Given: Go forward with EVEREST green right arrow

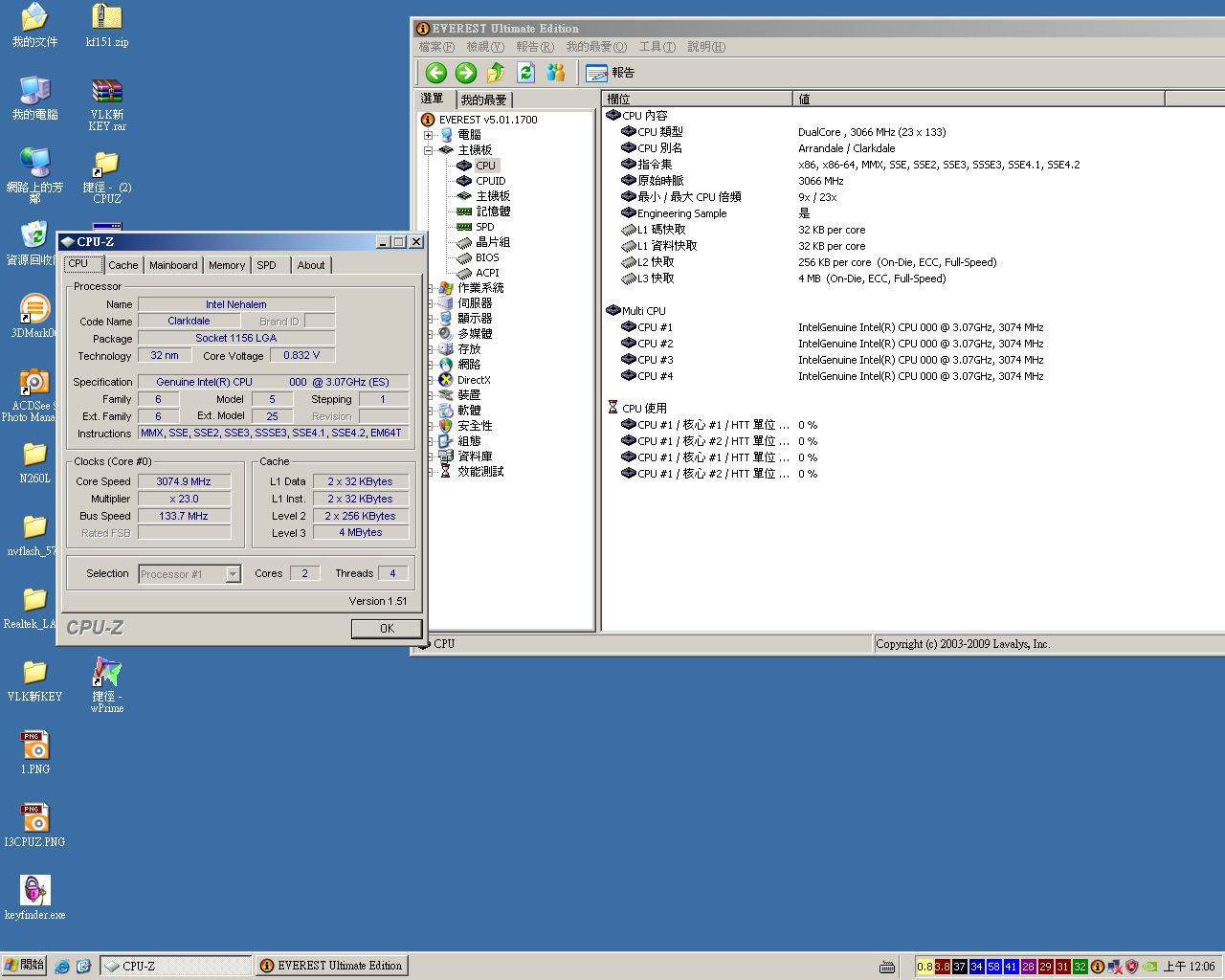Looking at the screenshot, I should [x=466, y=73].
